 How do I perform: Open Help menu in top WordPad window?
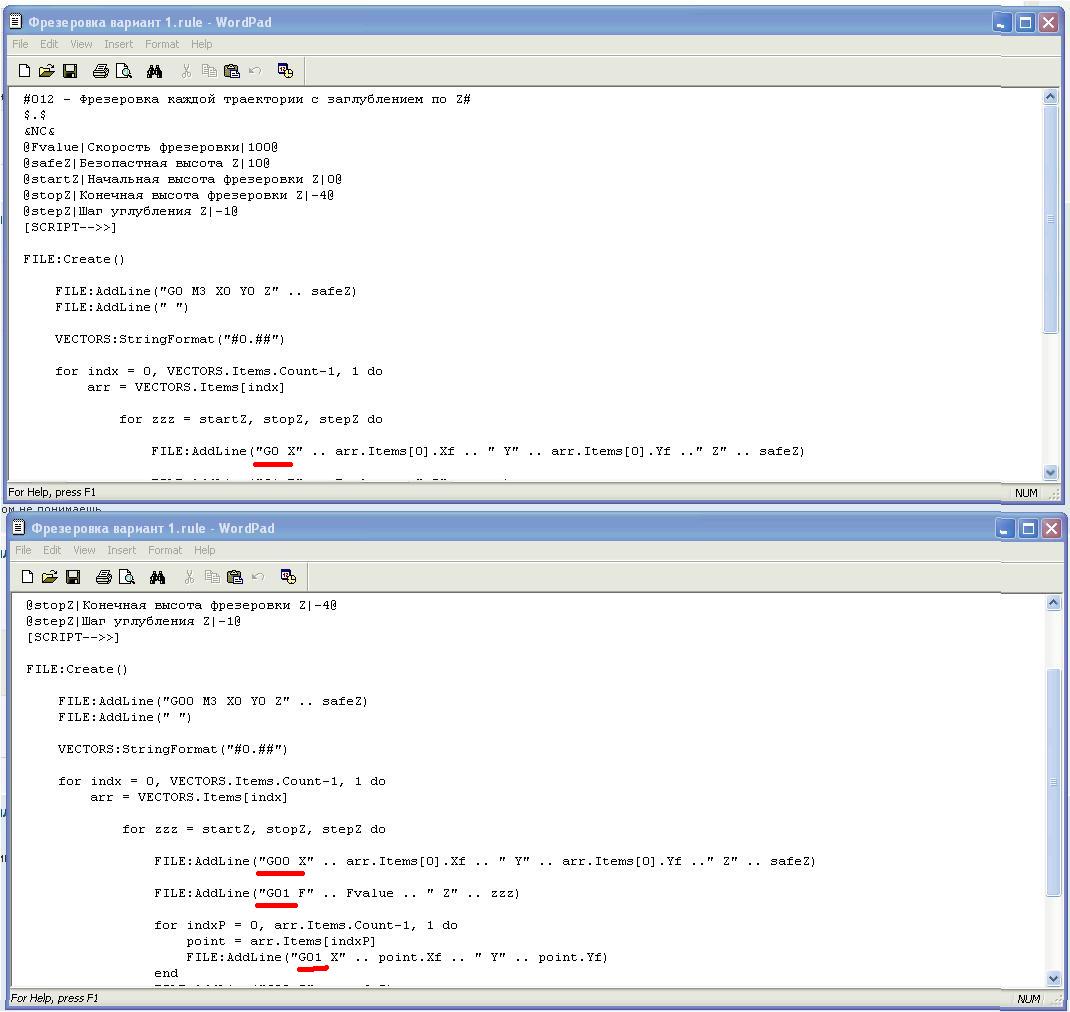201,44
